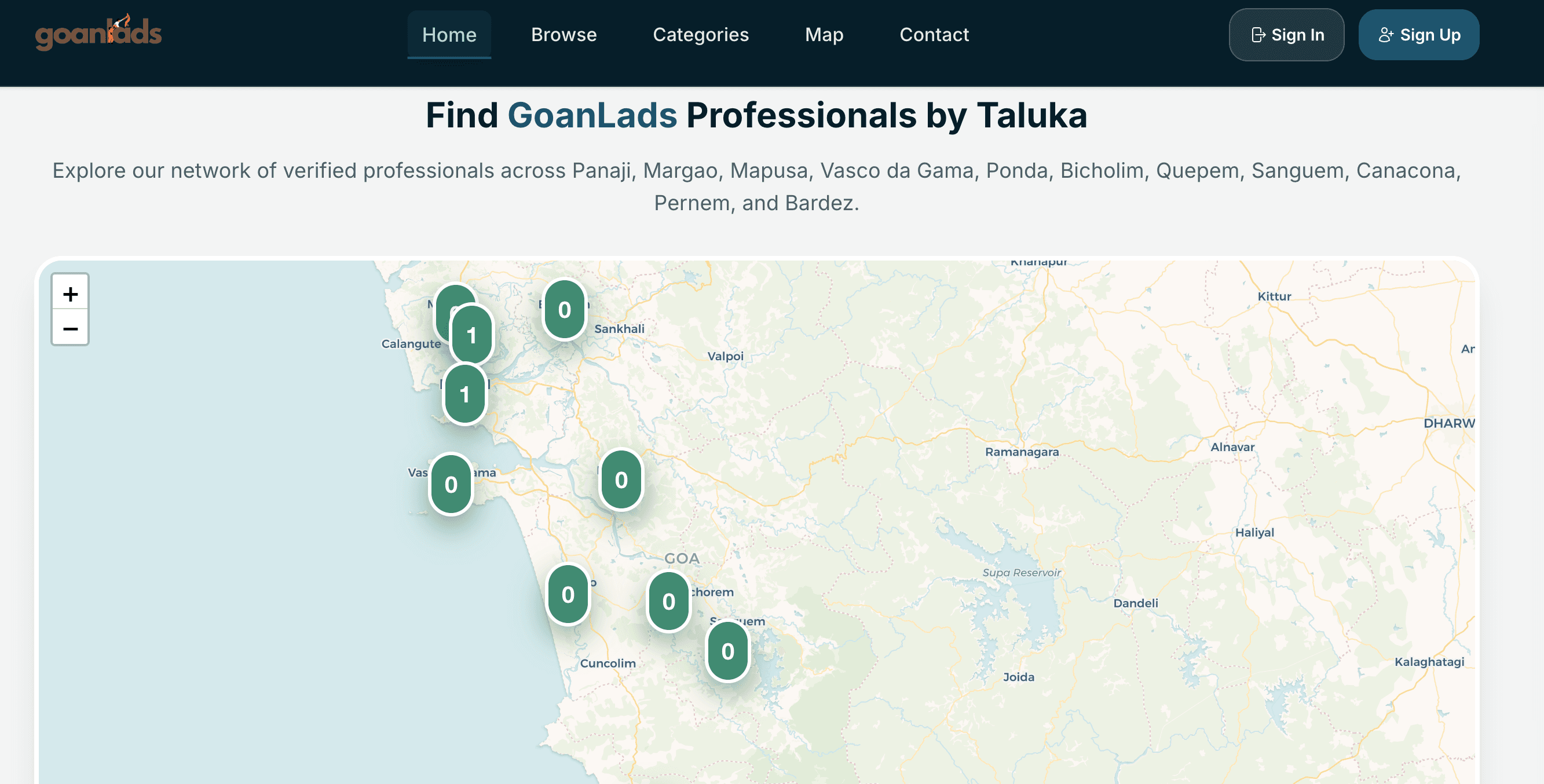
Task: Select the marker near Sankhali showing 0
Action: [564, 310]
